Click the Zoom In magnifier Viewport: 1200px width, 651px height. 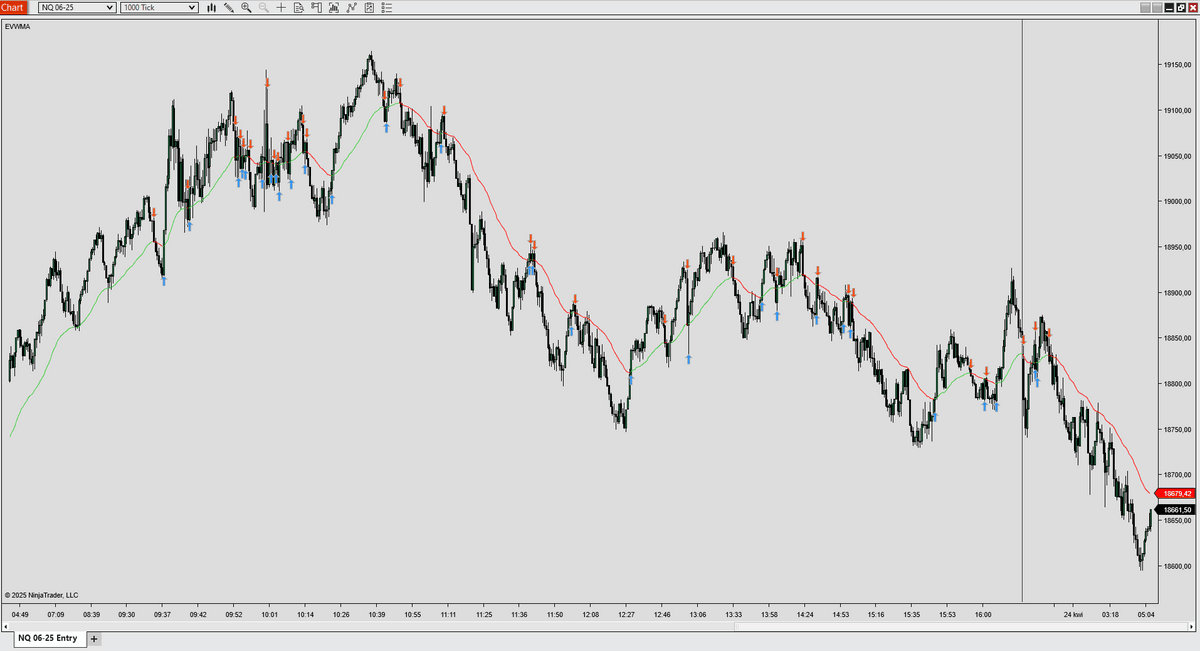pos(246,7)
